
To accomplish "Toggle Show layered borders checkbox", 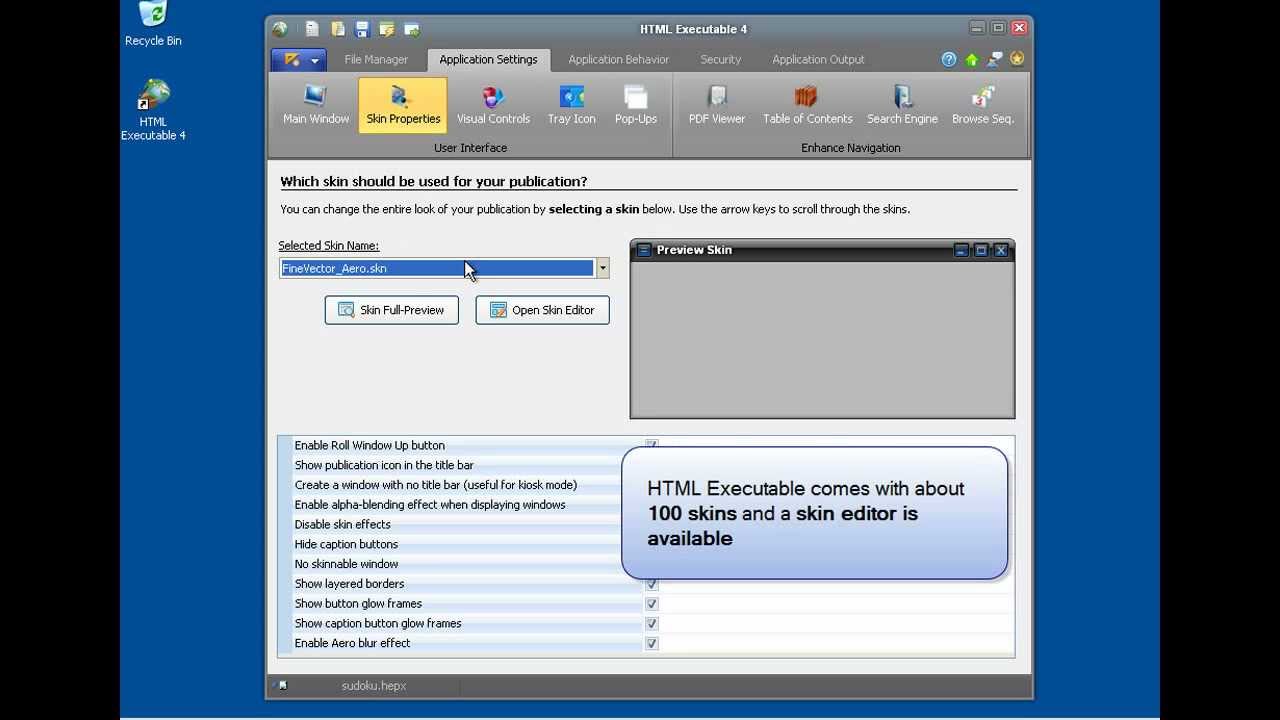I will [651, 584].
